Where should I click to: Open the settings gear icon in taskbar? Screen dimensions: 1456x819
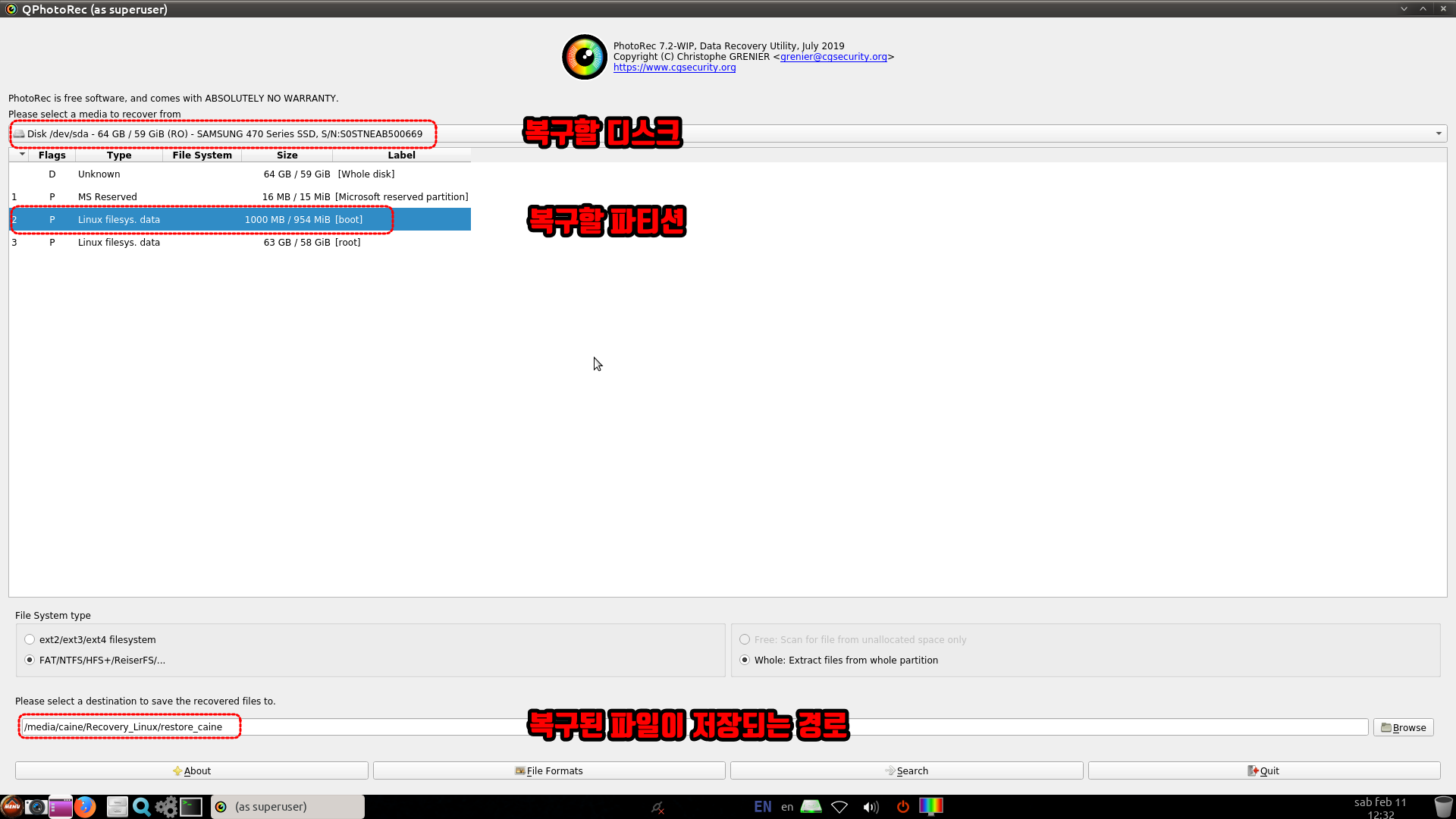166,807
